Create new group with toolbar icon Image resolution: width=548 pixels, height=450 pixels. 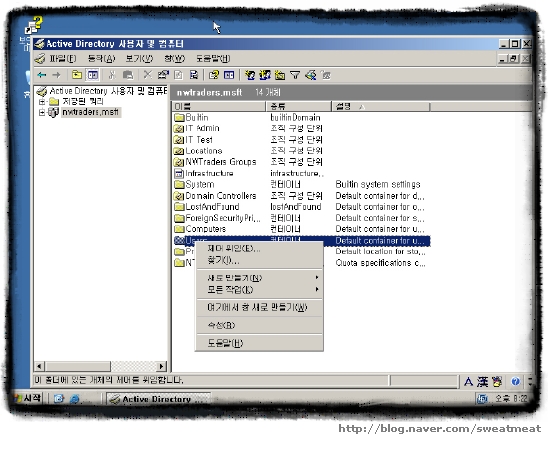[265, 75]
